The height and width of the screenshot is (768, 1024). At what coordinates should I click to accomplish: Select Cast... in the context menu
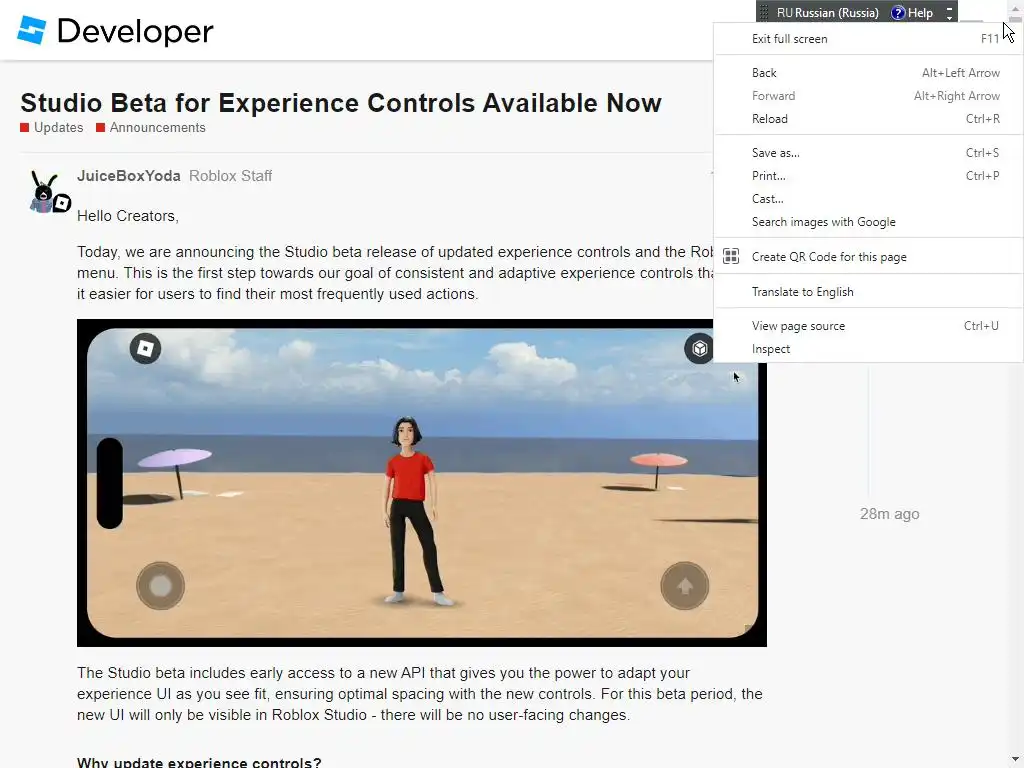869,198
